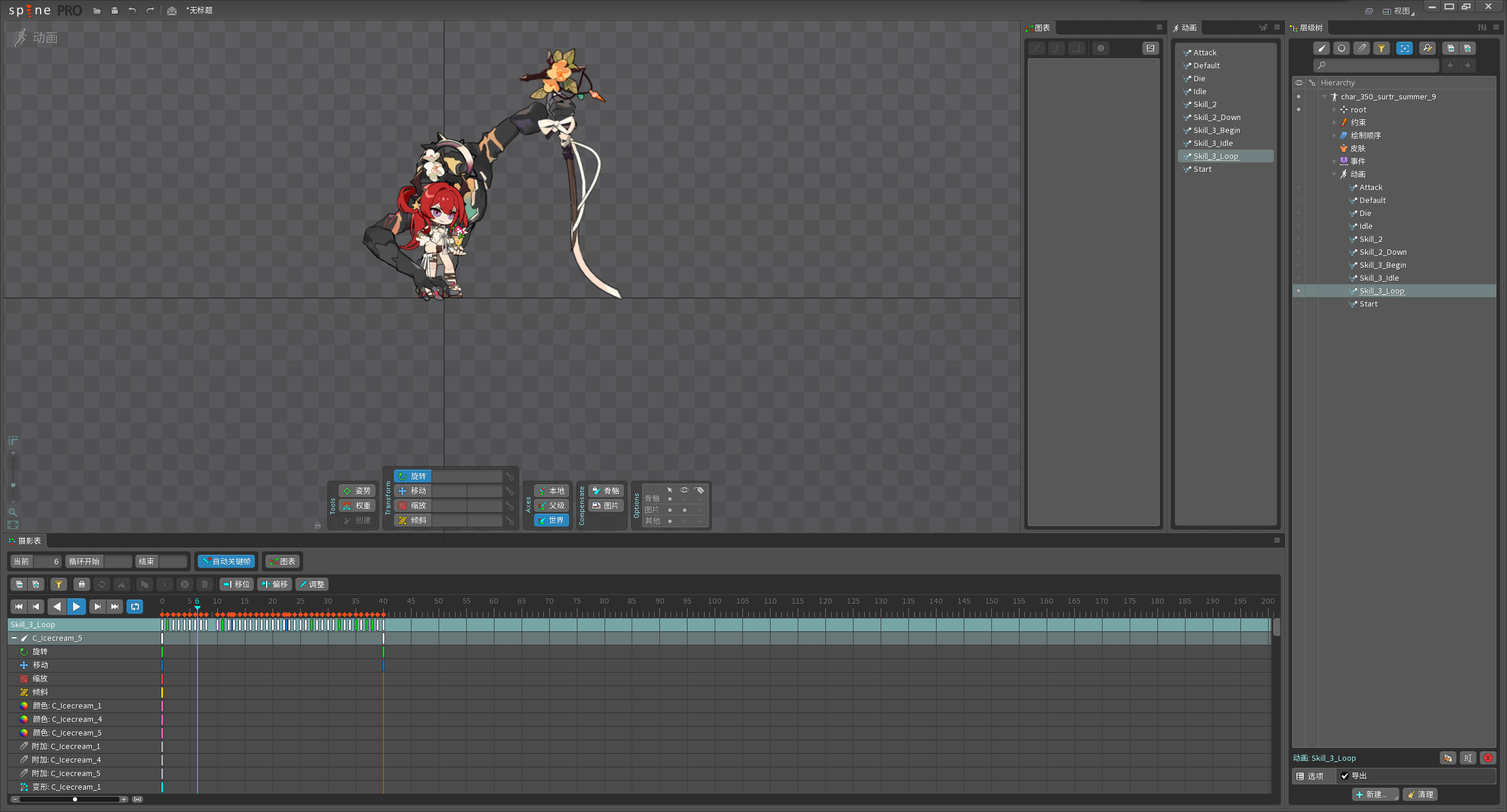Switch to the Graph (图表) panel tab
The width and height of the screenshot is (1507, 812).
(1038, 28)
